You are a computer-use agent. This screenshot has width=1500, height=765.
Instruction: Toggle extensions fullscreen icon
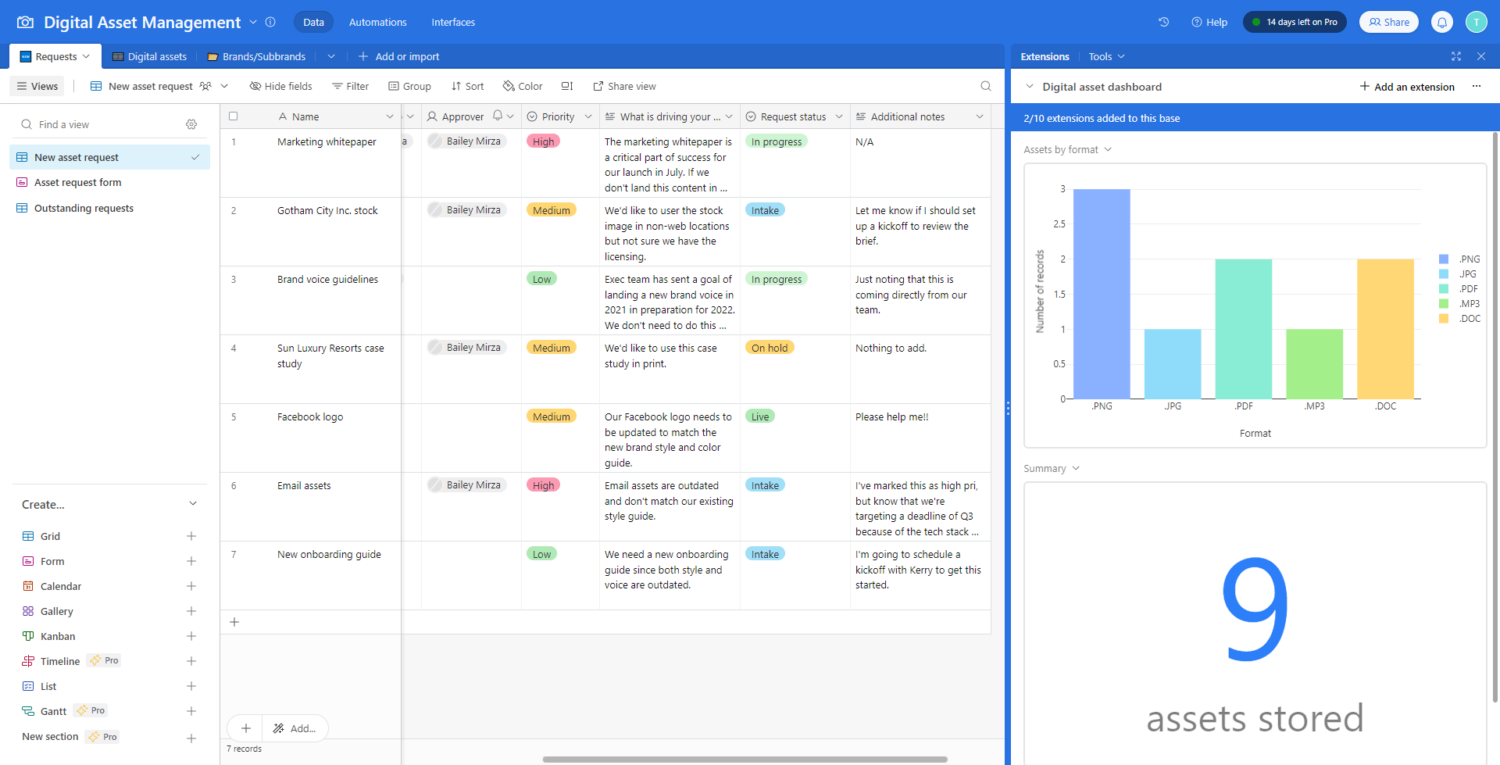click(1456, 56)
